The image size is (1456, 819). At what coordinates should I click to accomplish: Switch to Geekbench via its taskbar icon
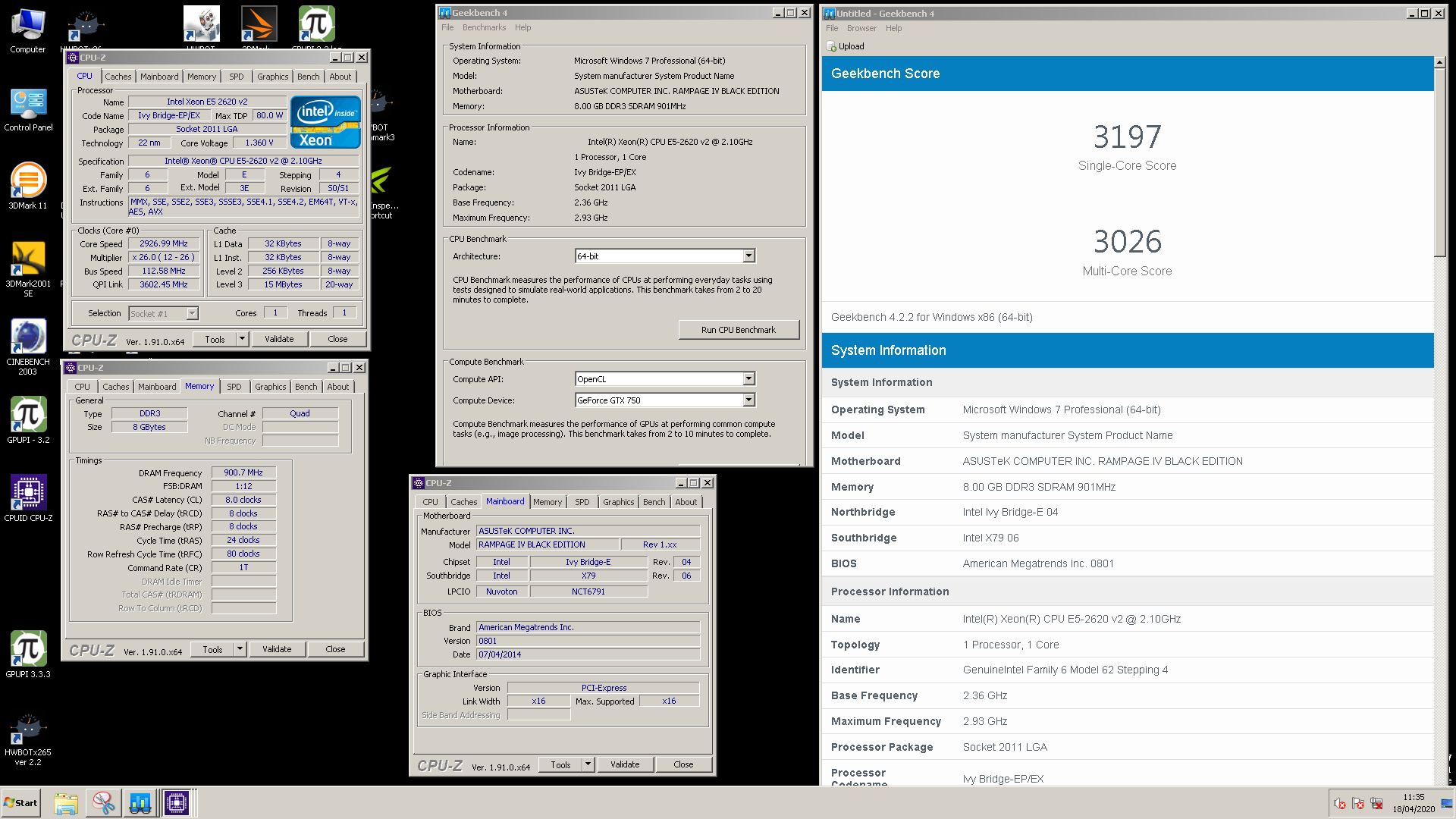[140, 803]
